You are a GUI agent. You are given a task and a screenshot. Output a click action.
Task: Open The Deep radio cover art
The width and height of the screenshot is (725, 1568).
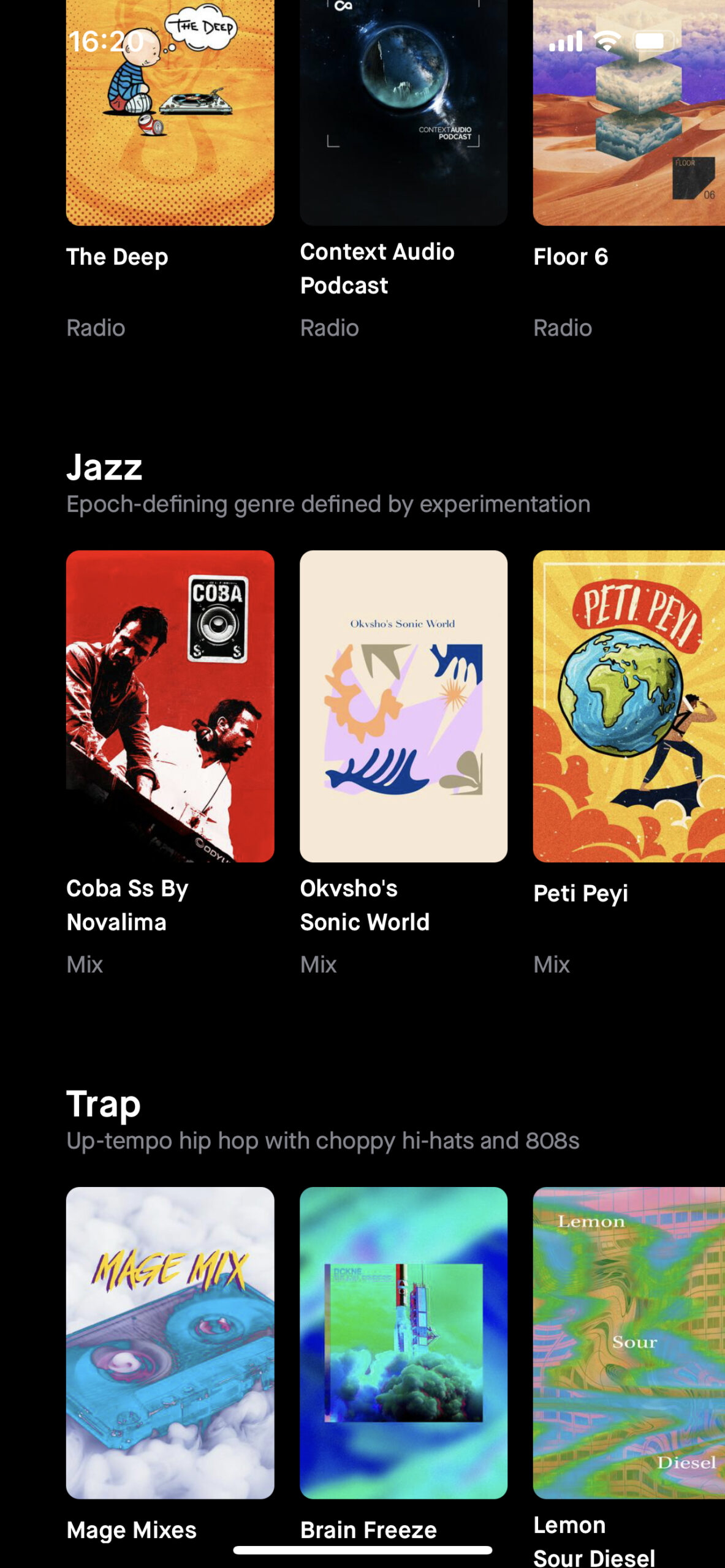[x=170, y=113]
